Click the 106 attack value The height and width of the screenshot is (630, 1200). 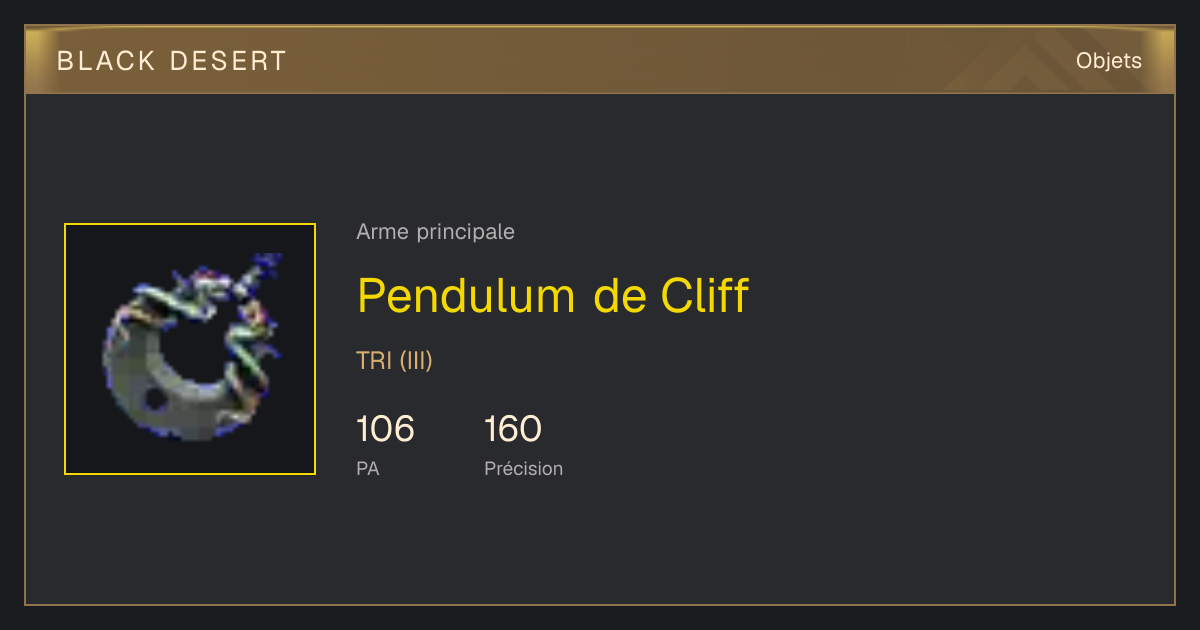tap(385, 429)
